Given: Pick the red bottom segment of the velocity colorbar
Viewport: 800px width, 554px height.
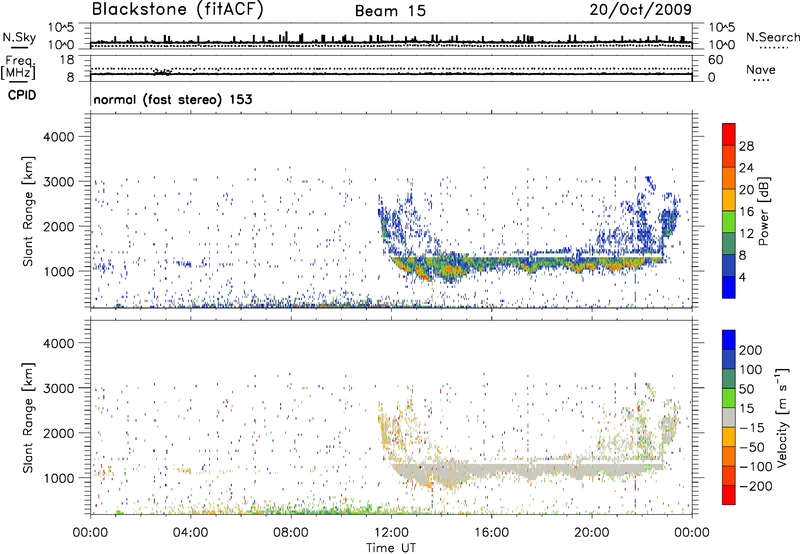Looking at the screenshot, I should [x=729, y=495].
